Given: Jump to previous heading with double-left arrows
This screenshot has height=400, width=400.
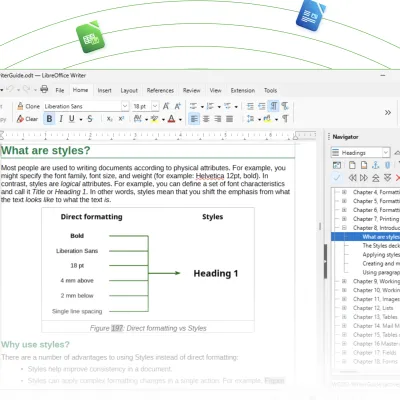Looking at the screenshot, I should [x=352, y=178].
